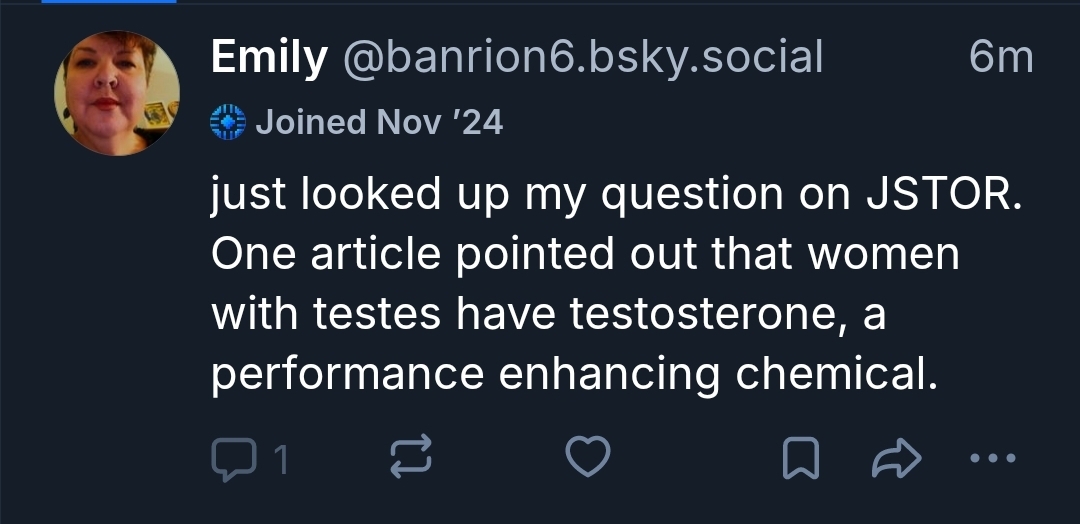Click the post's first line of text
The width and height of the screenshot is (1080, 524).
tap(616, 194)
